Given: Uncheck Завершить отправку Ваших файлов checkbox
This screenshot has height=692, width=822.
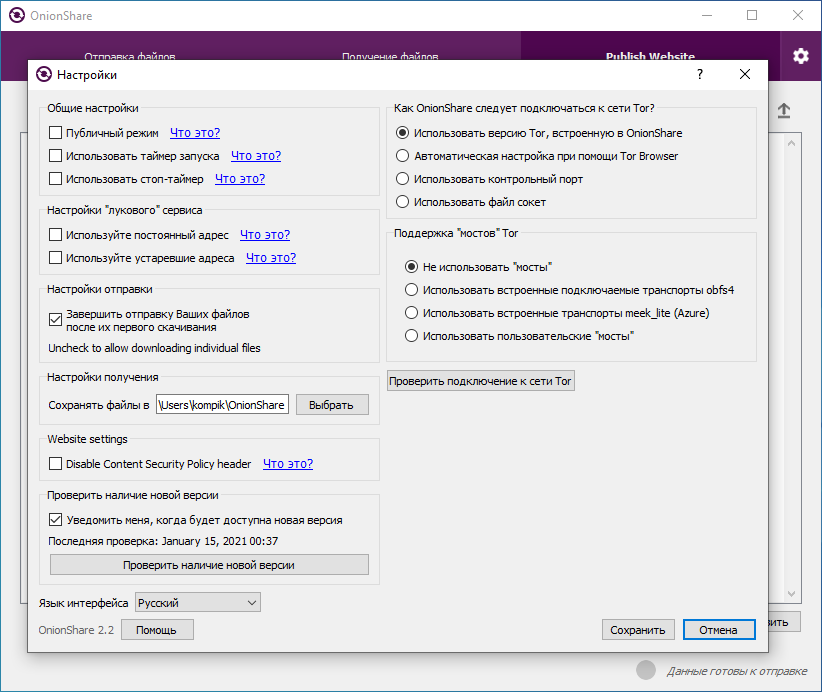Looking at the screenshot, I should [56, 319].
